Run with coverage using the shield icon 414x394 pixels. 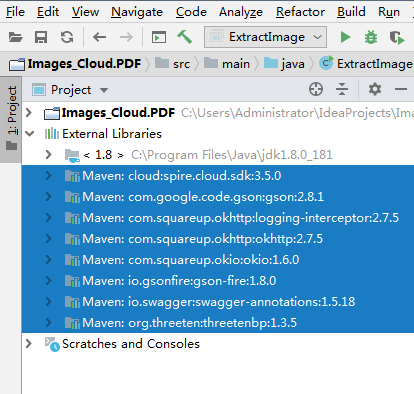click(x=397, y=37)
